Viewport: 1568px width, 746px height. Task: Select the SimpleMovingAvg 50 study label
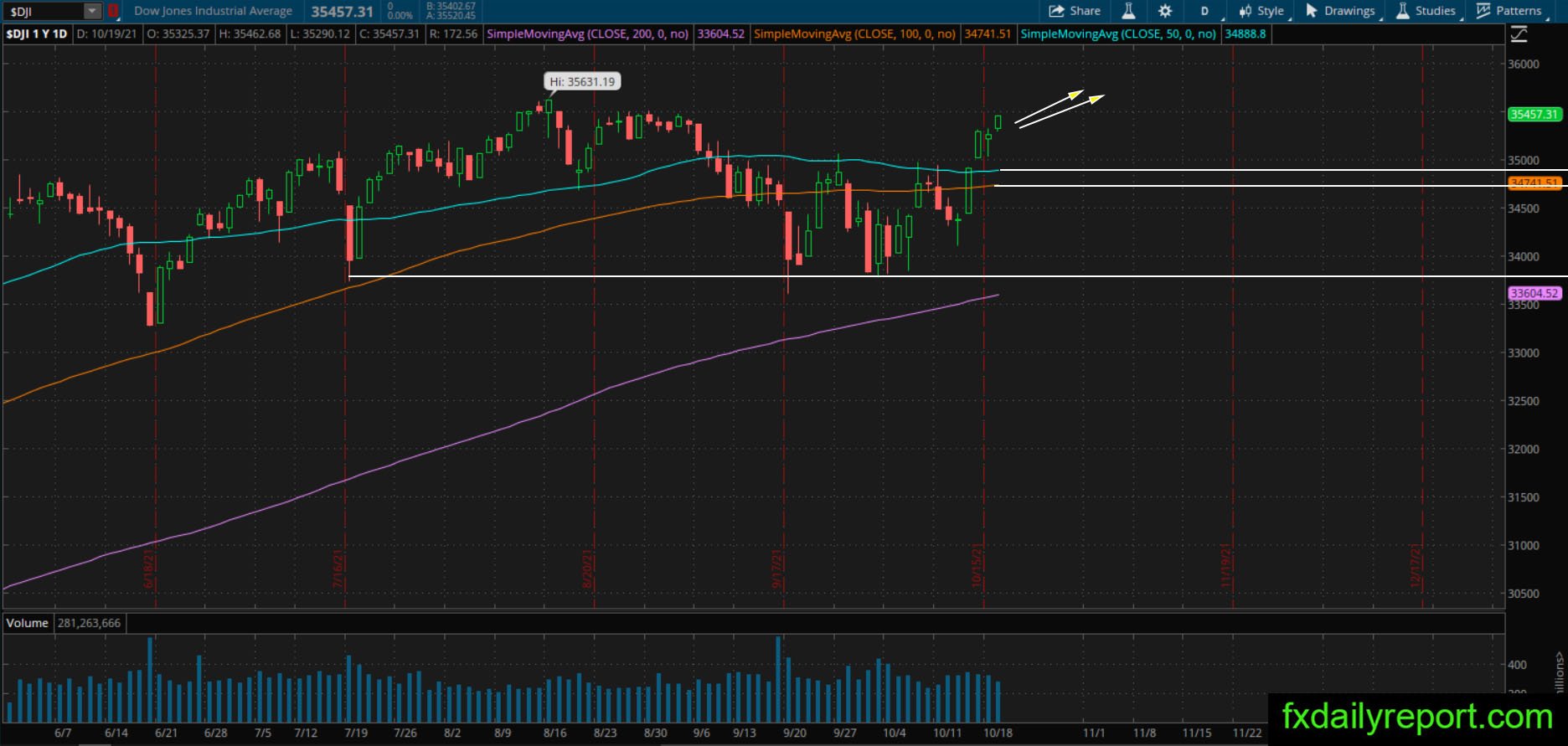(1118, 34)
